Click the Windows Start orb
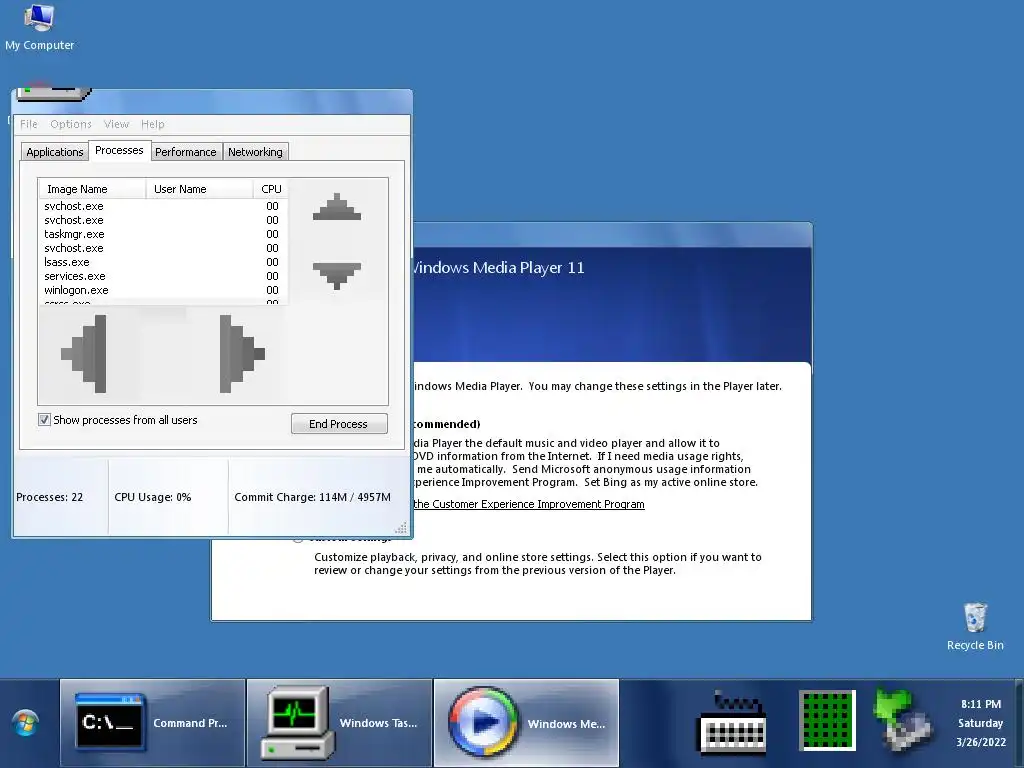This screenshot has width=1024, height=768. click(26, 724)
